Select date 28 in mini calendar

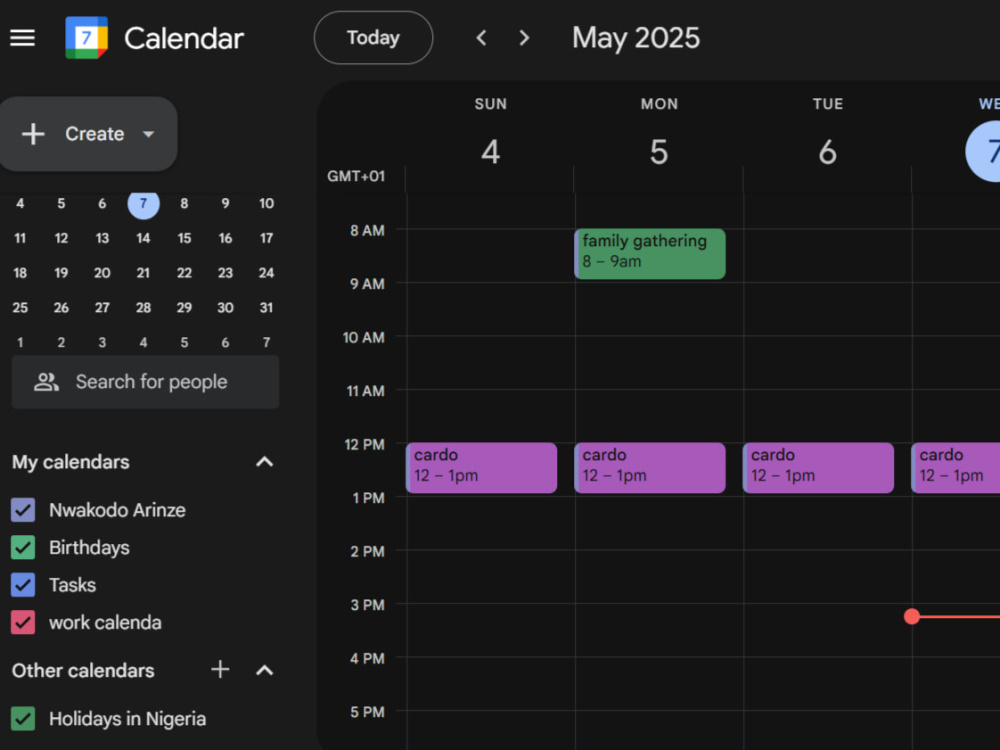pos(143,308)
